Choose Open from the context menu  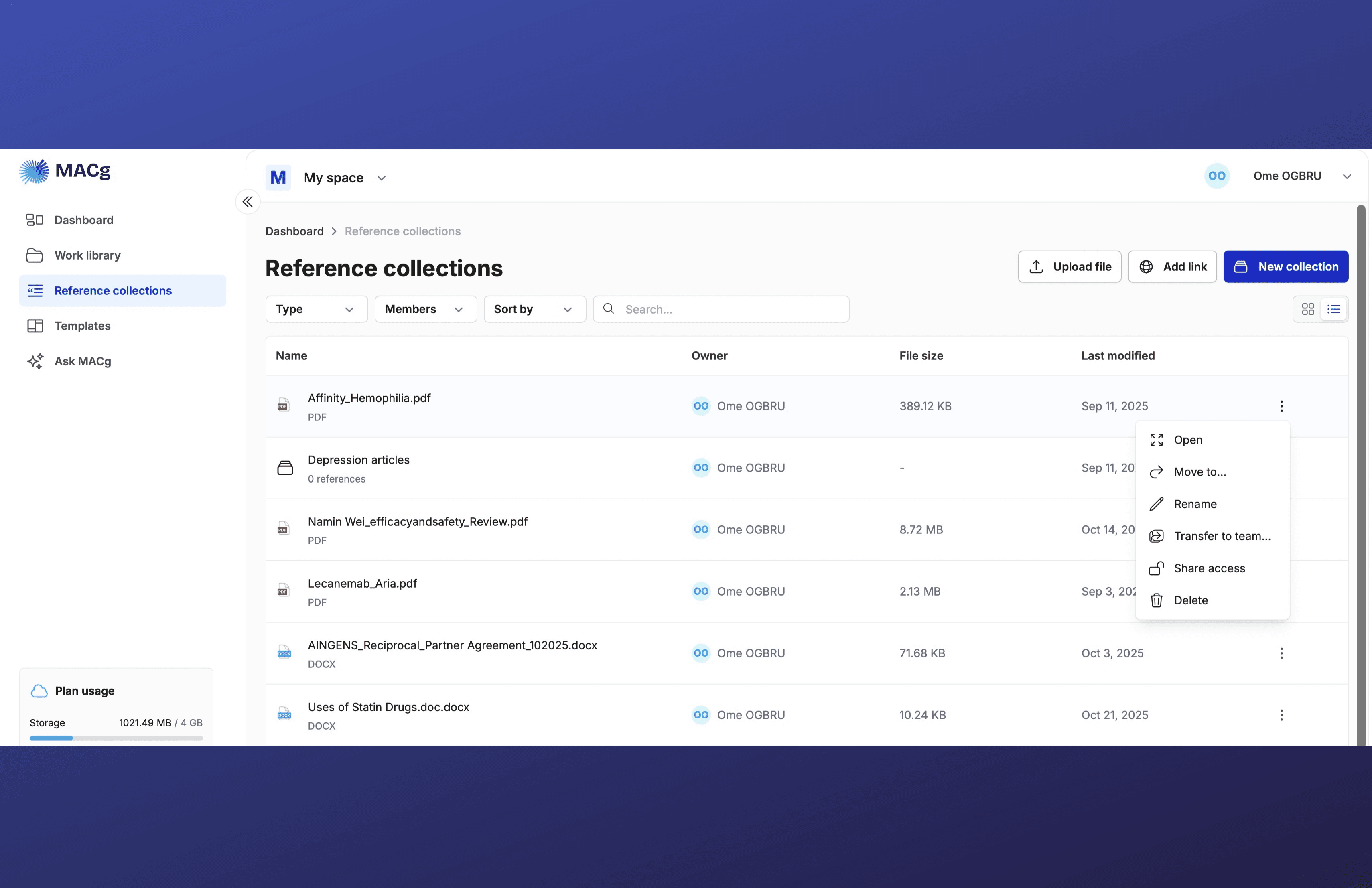coord(1212,440)
